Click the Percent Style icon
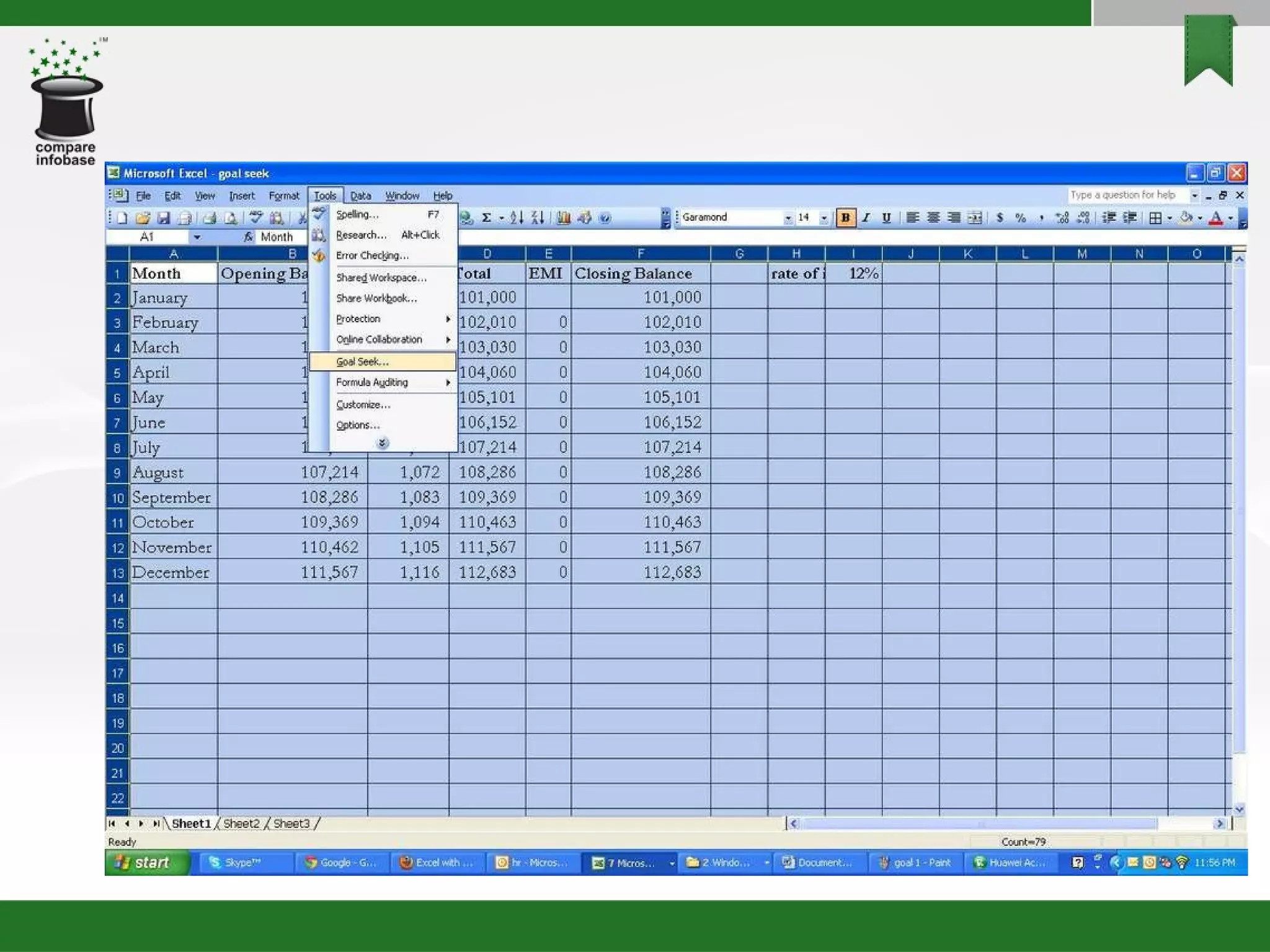The width and height of the screenshot is (1270, 952). pos(1020,218)
